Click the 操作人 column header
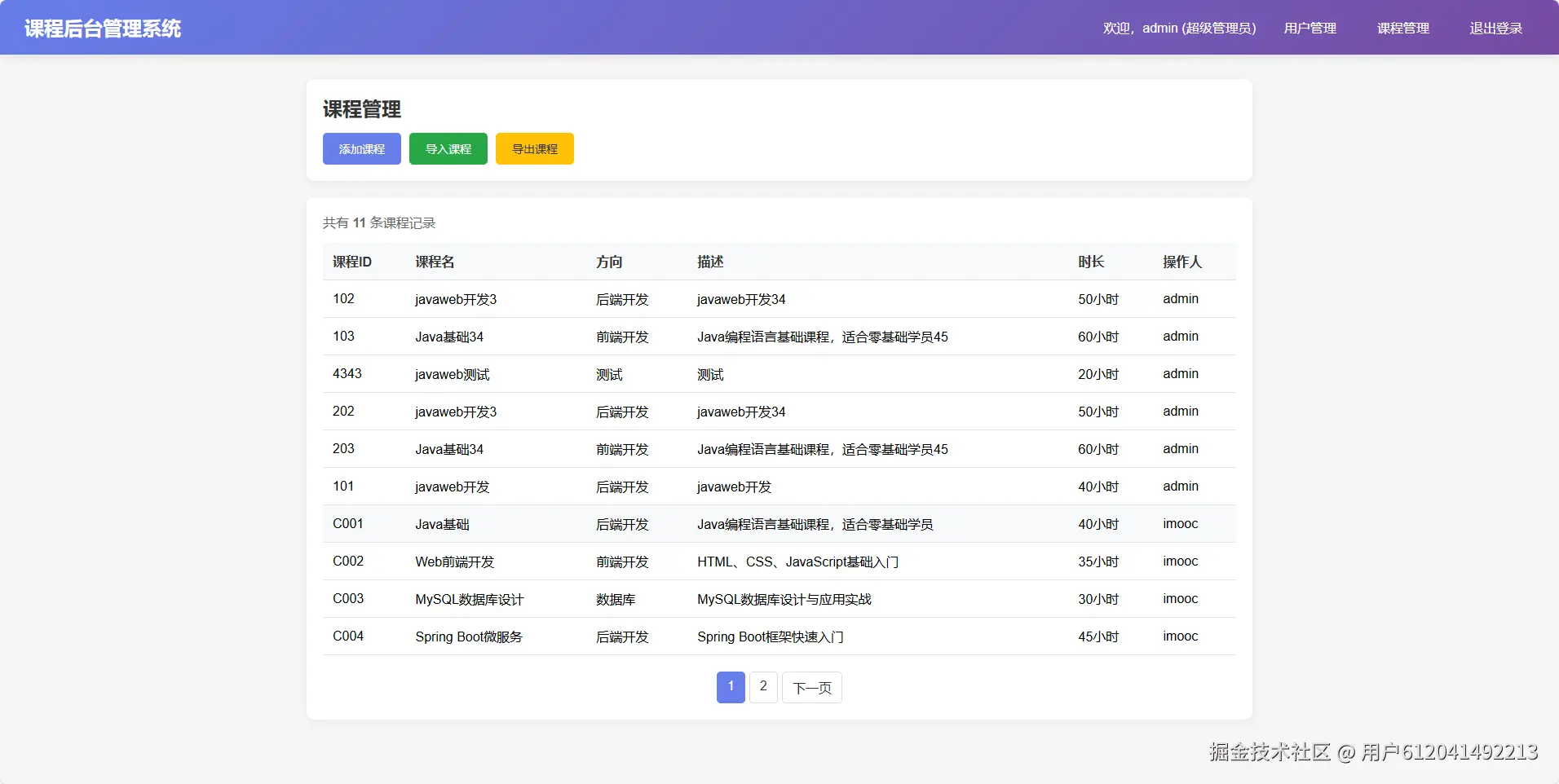 [x=1181, y=262]
